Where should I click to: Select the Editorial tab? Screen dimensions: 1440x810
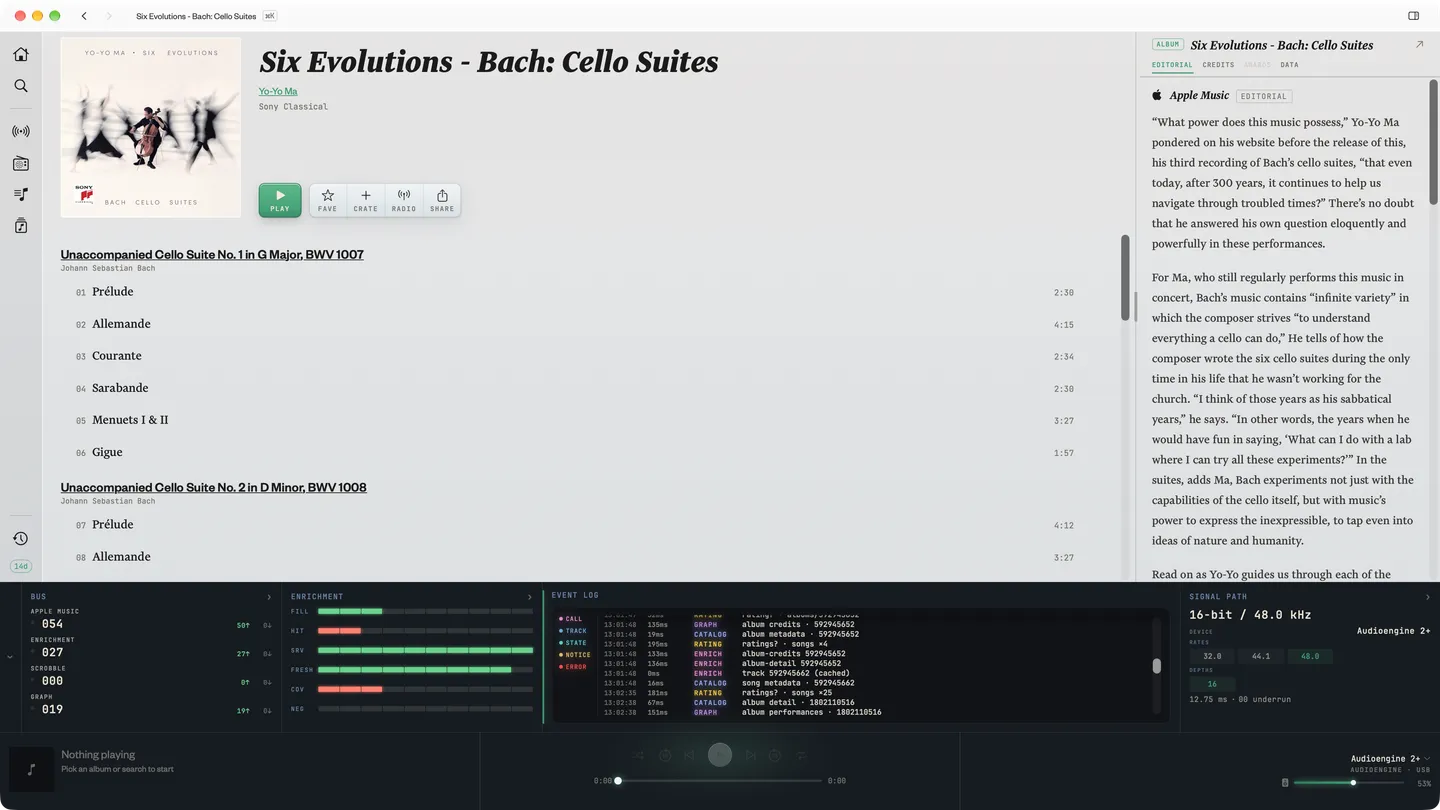click(x=1172, y=65)
